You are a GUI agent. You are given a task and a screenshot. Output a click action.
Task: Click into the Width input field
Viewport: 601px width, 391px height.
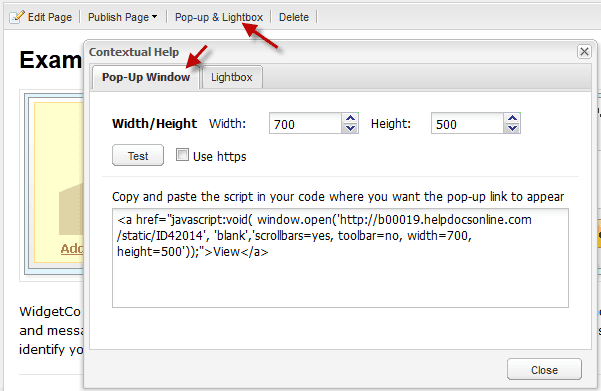click(305, 123)
